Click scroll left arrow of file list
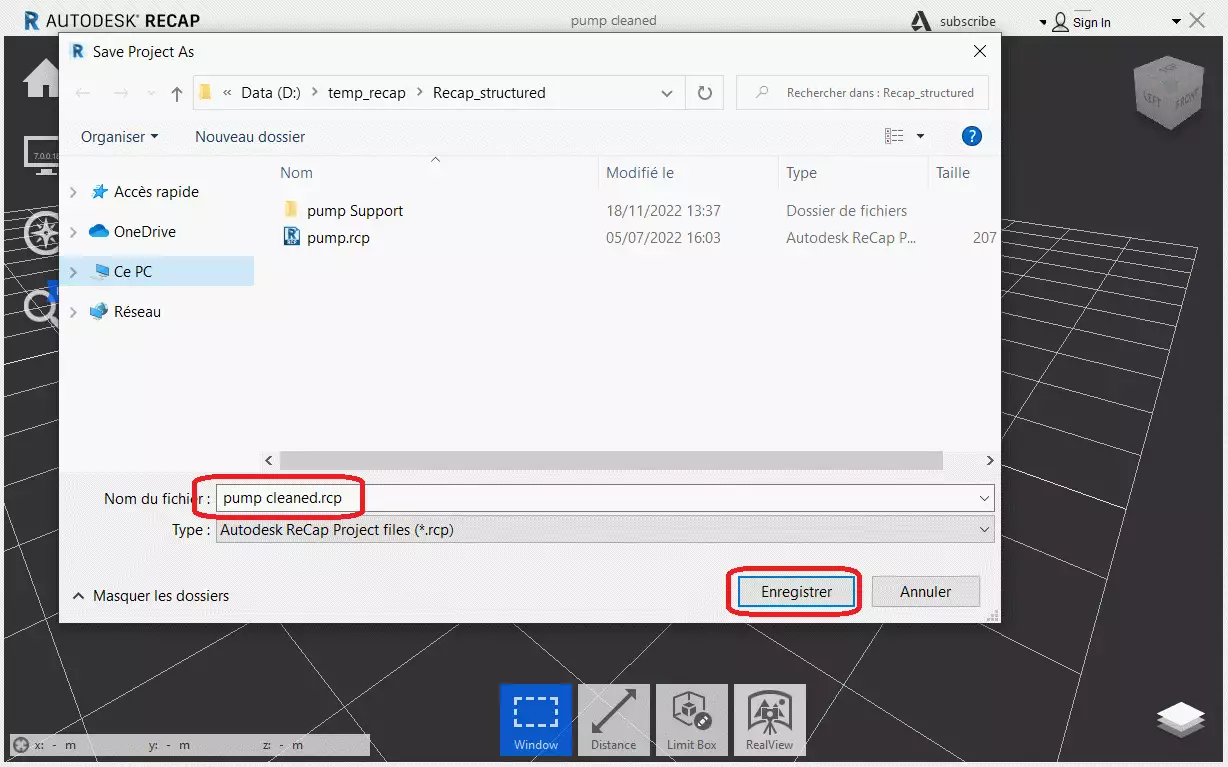 (268, 460)
